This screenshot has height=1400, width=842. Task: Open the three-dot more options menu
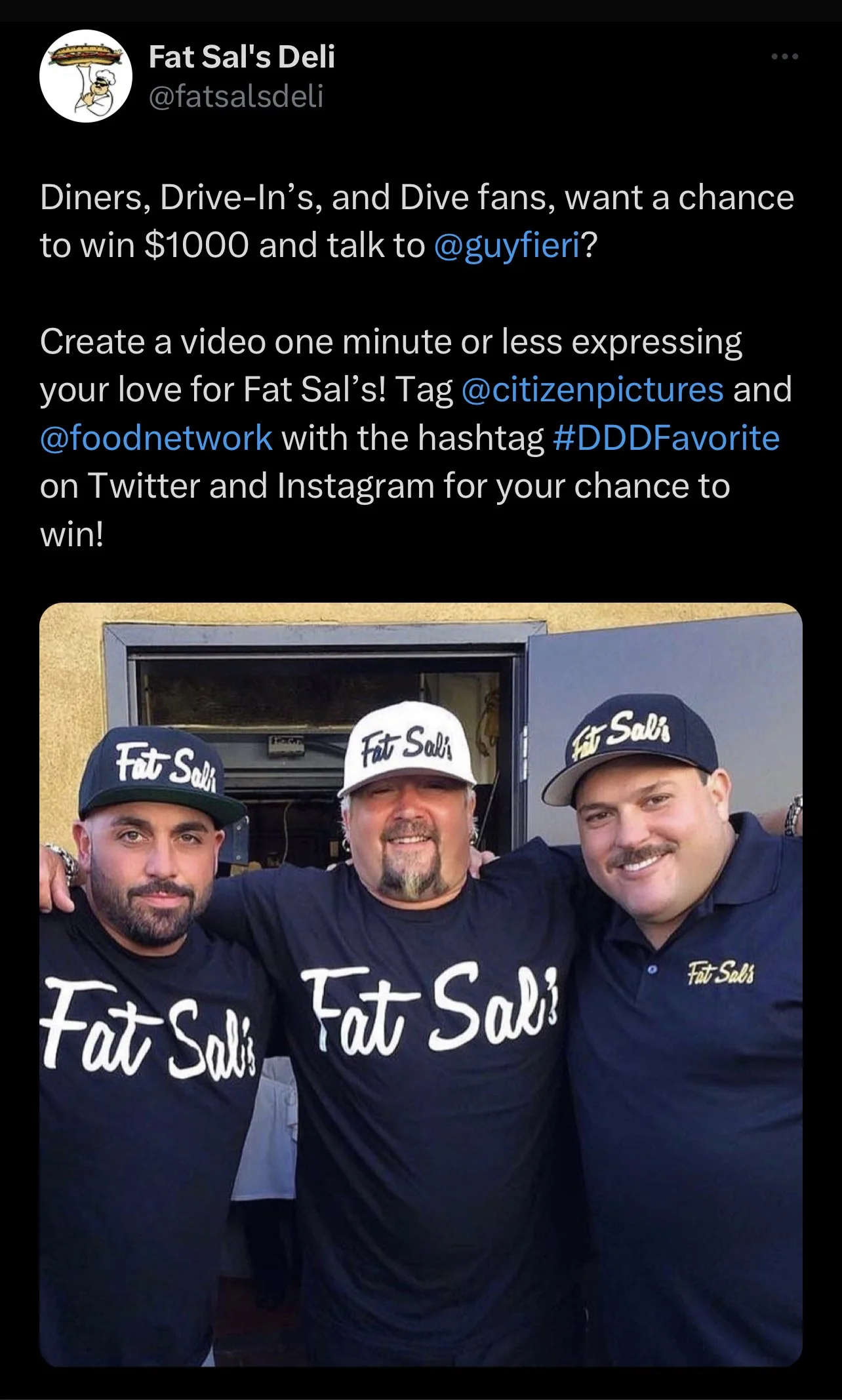pos(785,57)
